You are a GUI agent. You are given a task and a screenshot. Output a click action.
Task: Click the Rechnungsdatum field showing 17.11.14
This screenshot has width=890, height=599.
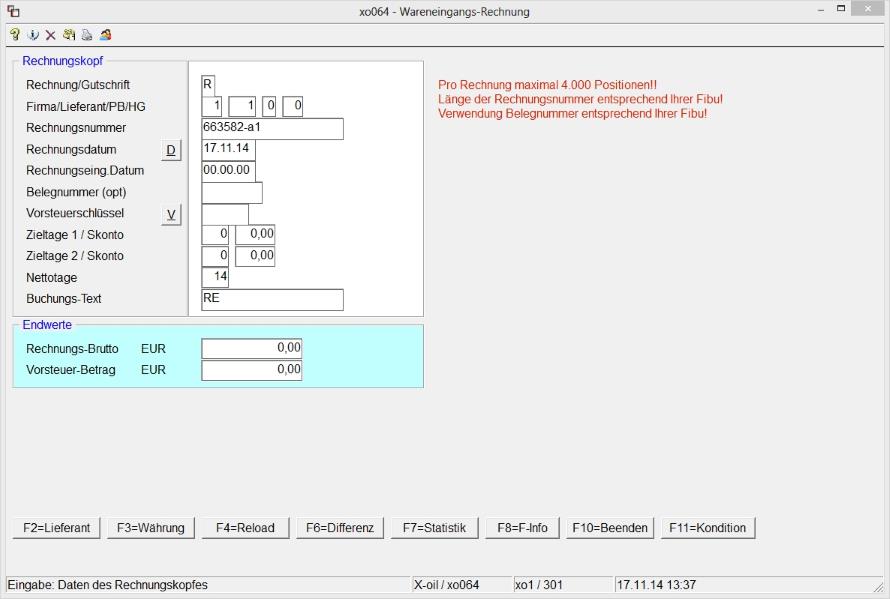pos(228,149)
